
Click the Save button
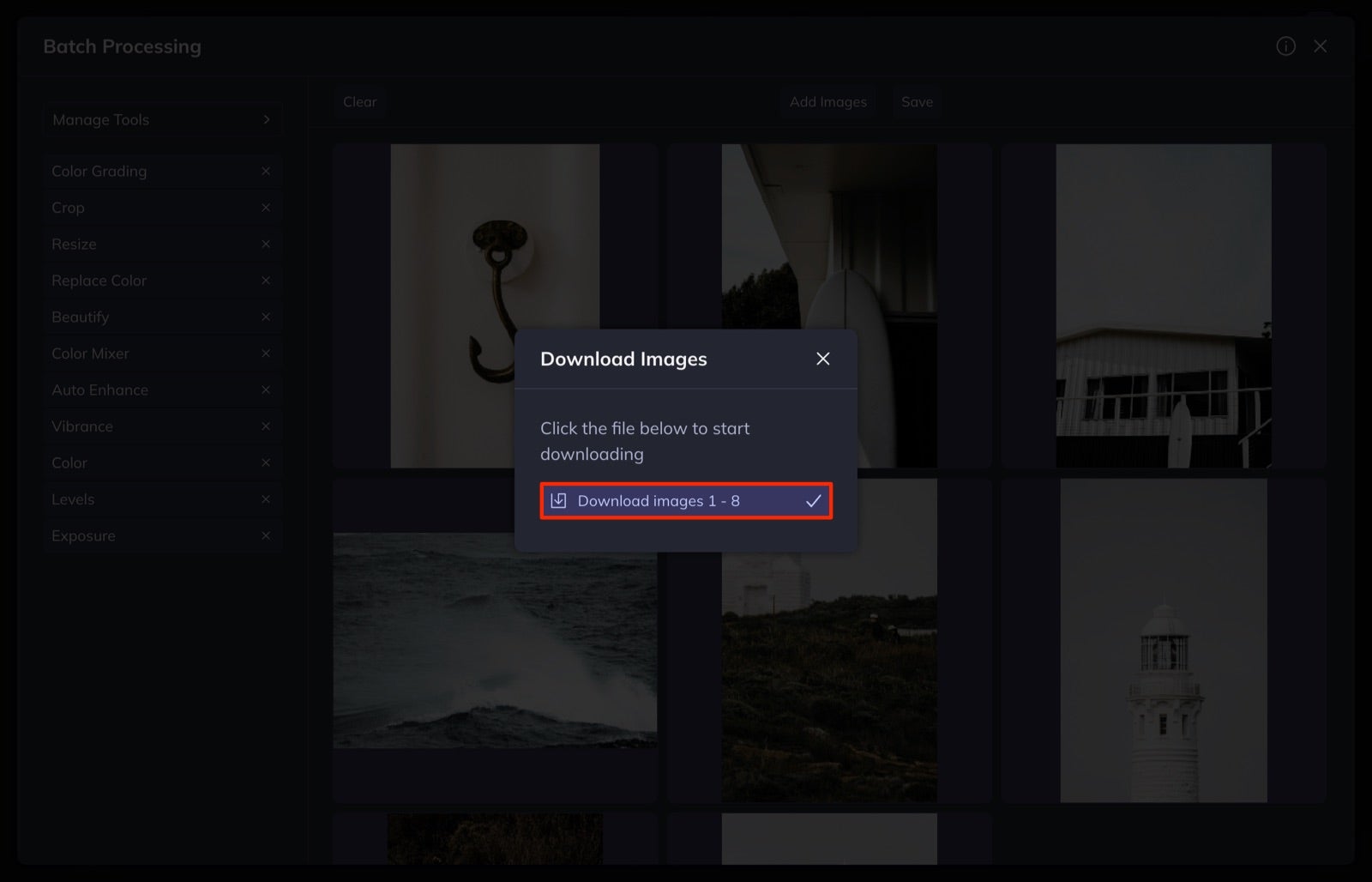[x=917, y=101]
